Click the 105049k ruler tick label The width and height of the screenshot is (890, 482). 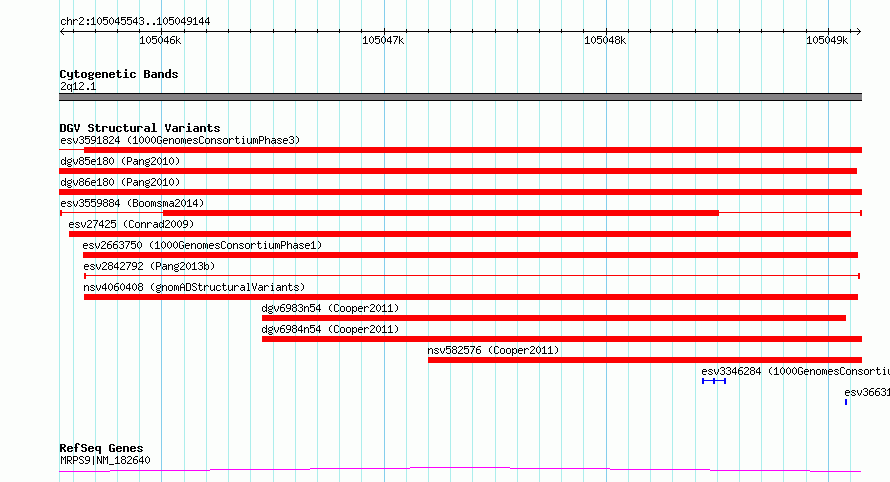point(827,40)
